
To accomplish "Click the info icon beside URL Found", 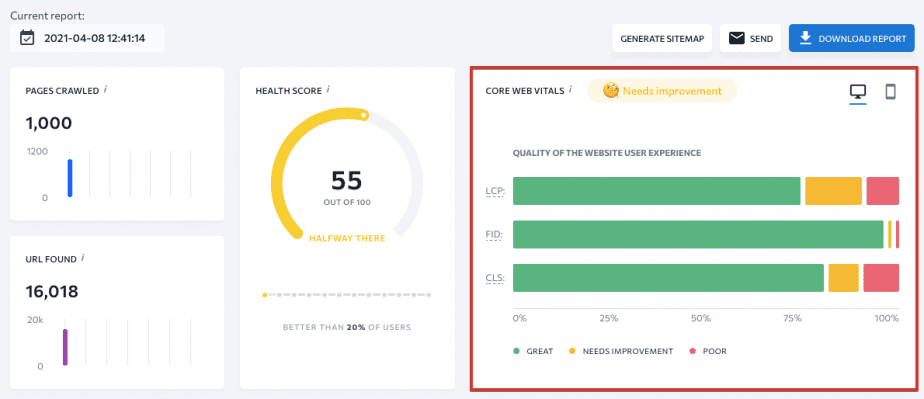I will 83,258.
